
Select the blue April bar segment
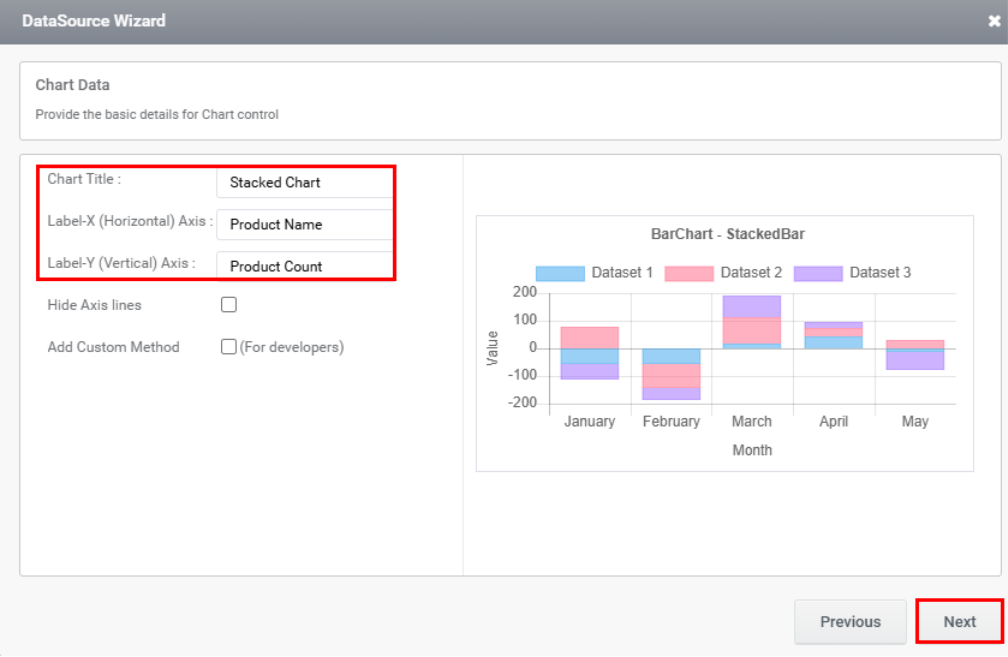pos(834,342)
